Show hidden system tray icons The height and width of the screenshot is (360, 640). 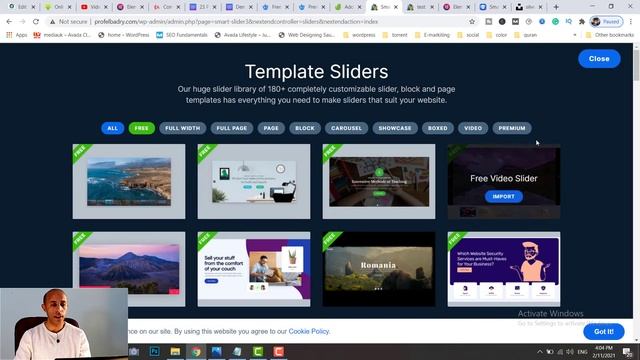click(540, 352)
